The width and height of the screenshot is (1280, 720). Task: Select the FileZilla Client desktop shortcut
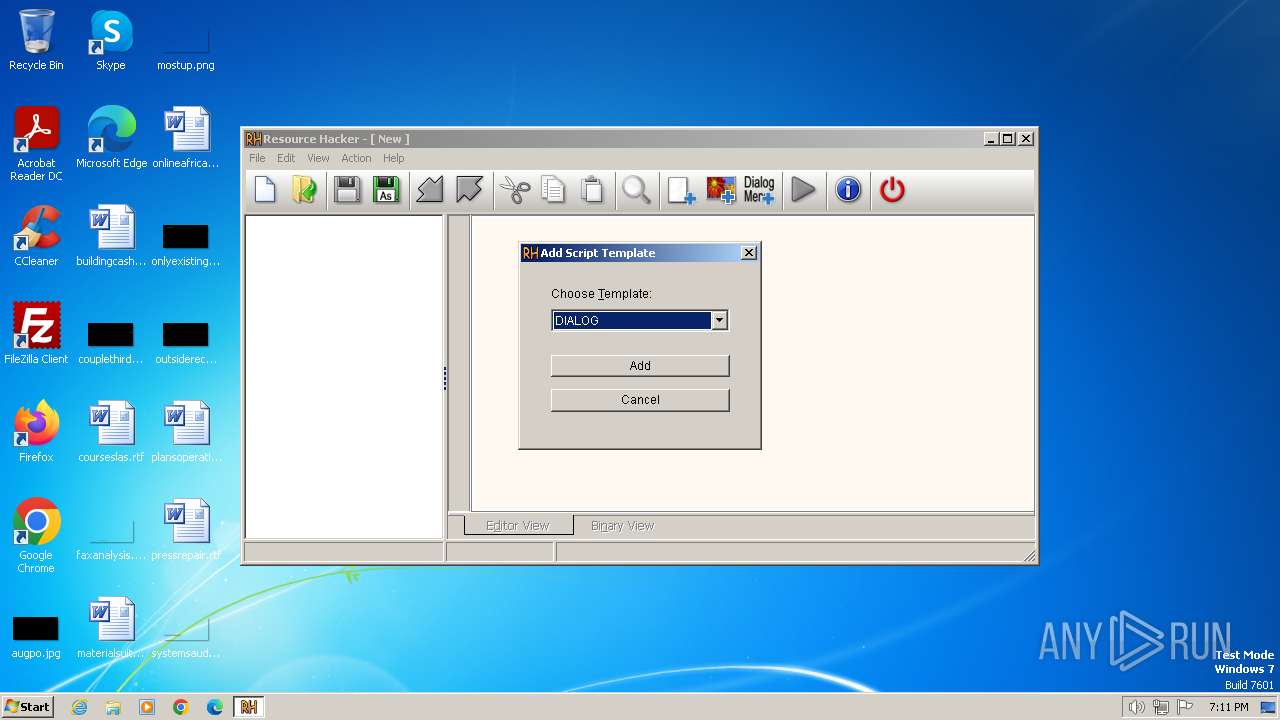tap(36, 334)
